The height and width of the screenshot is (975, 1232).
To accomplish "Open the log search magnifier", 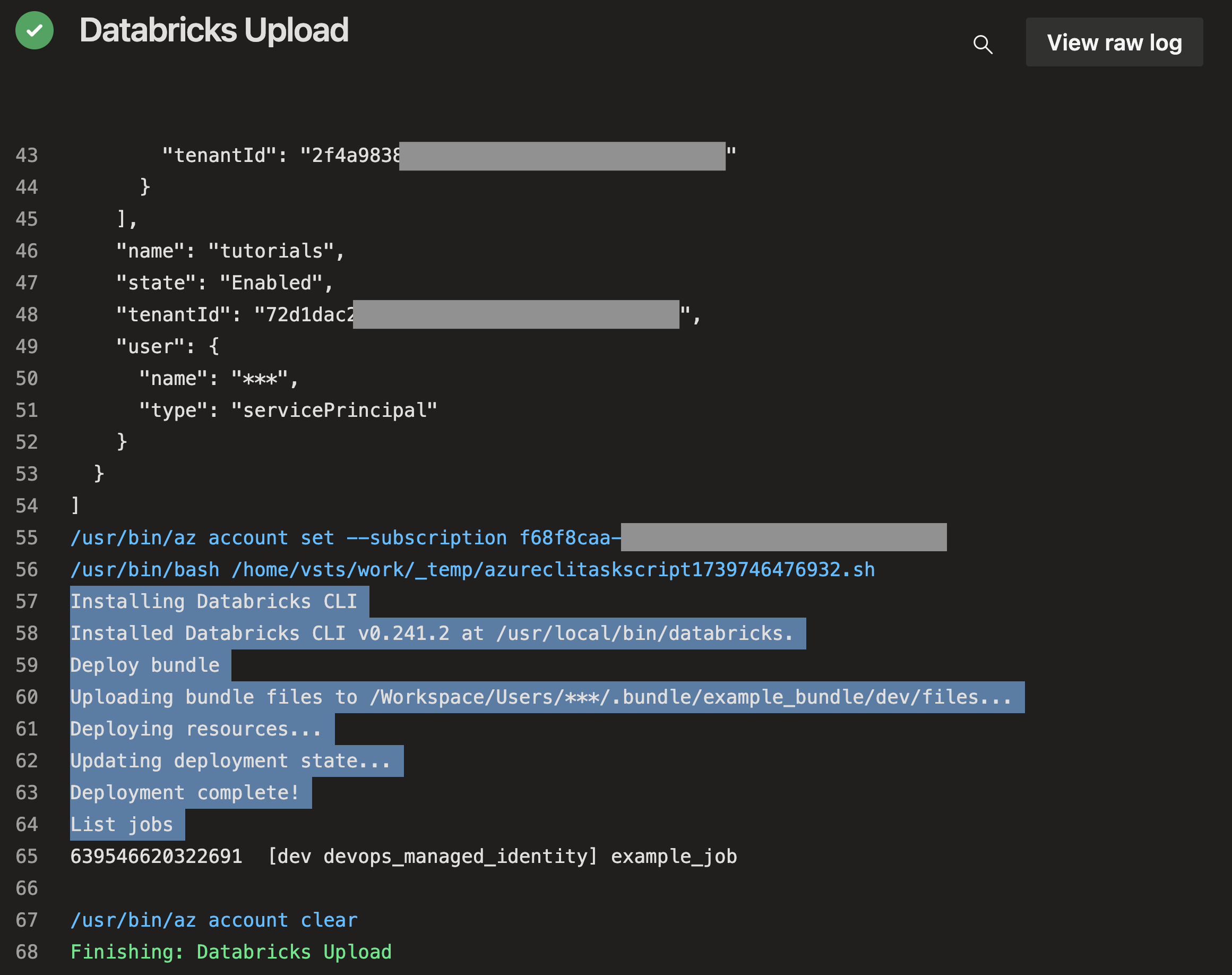I will 982,44.
